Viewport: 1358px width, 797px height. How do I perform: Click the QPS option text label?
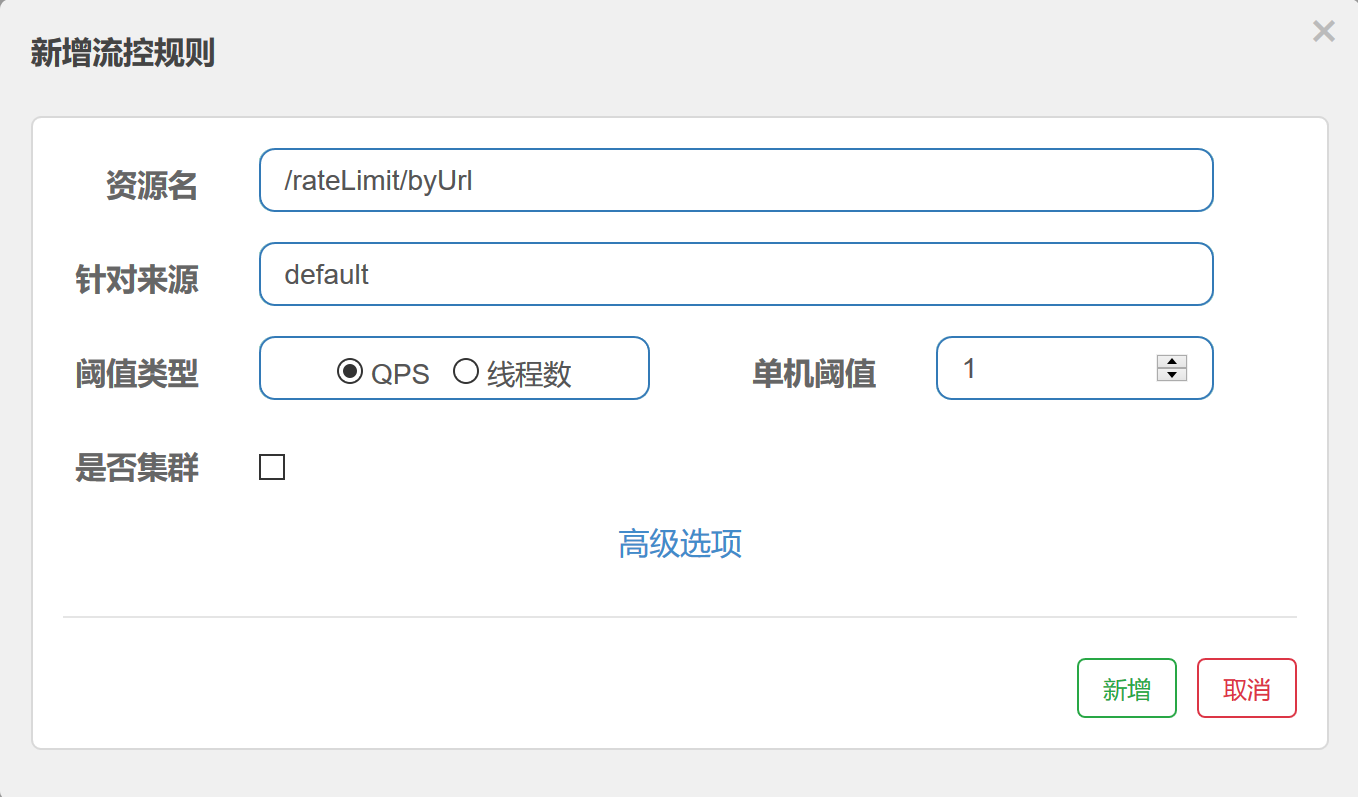tap(400, 374)
